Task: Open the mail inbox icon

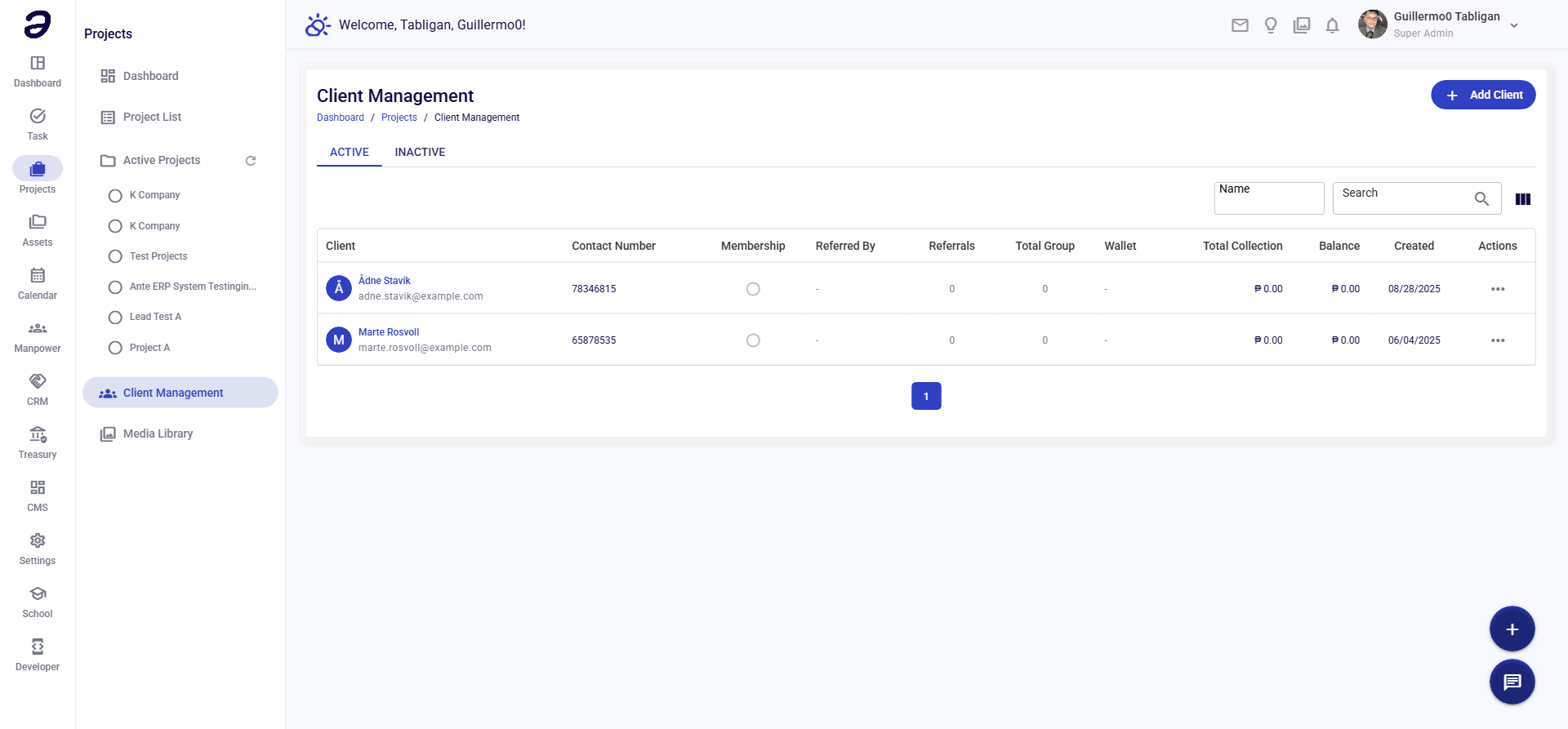Action: 1240,25
